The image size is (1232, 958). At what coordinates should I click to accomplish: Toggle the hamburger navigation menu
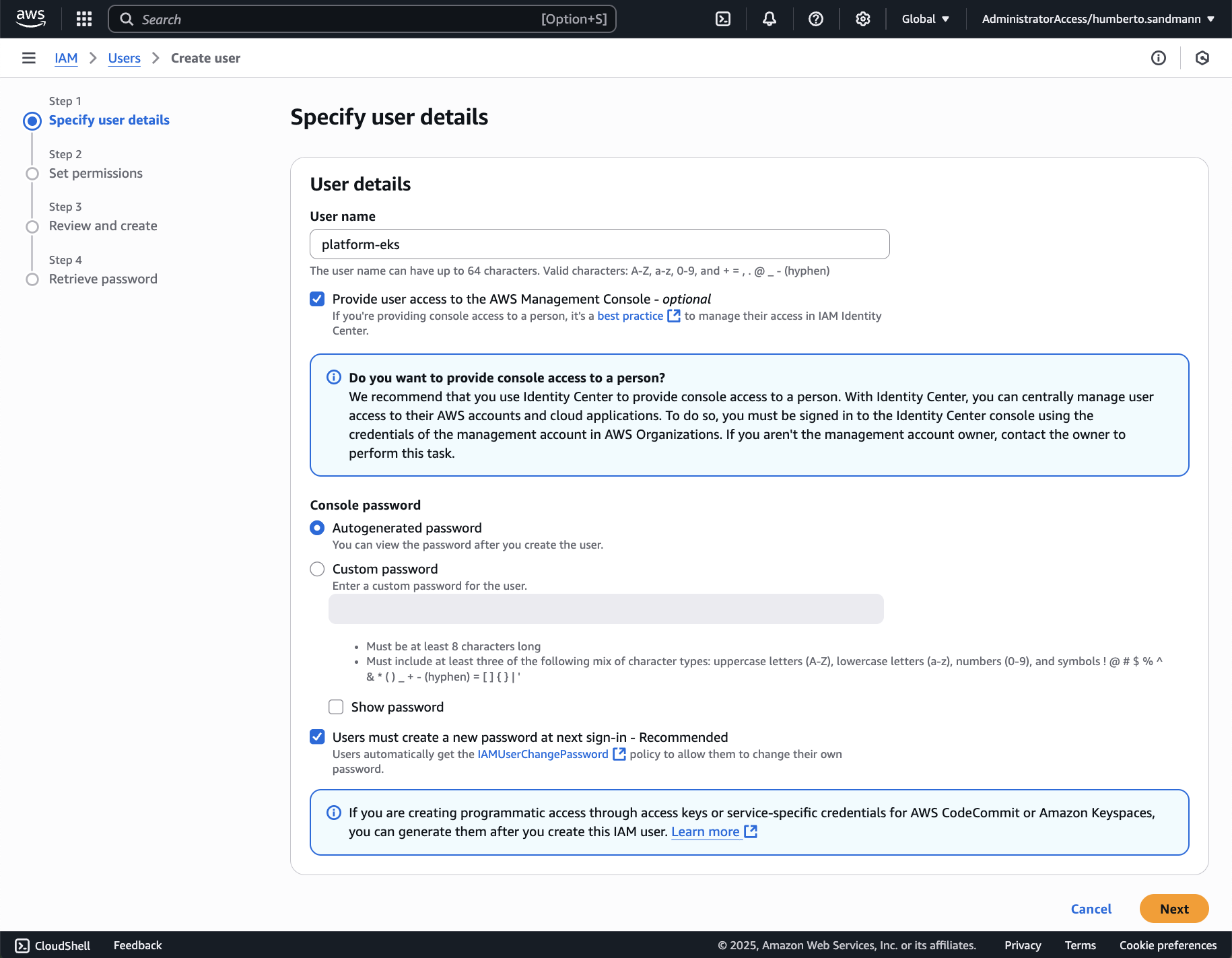[29, 58]
